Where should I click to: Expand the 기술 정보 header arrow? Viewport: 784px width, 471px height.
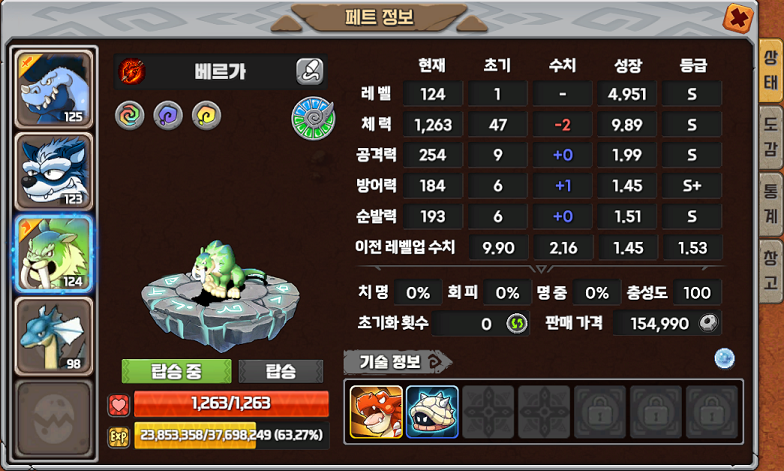[436, 362]
